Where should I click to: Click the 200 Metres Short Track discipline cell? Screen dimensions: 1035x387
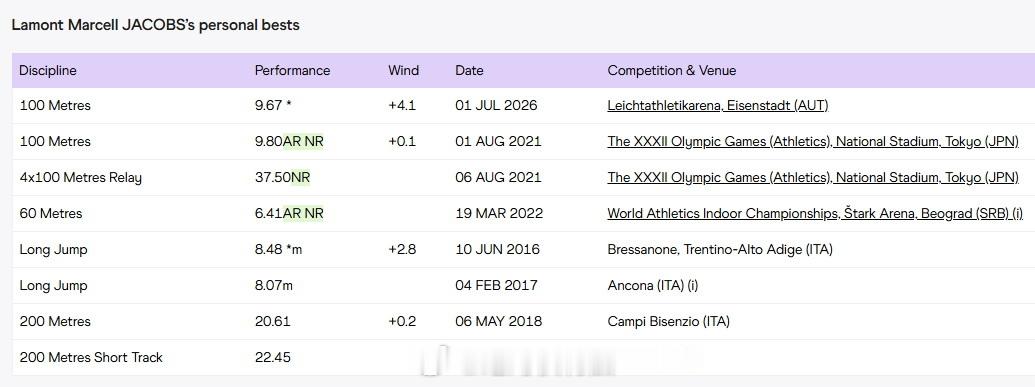click(91, 358)
